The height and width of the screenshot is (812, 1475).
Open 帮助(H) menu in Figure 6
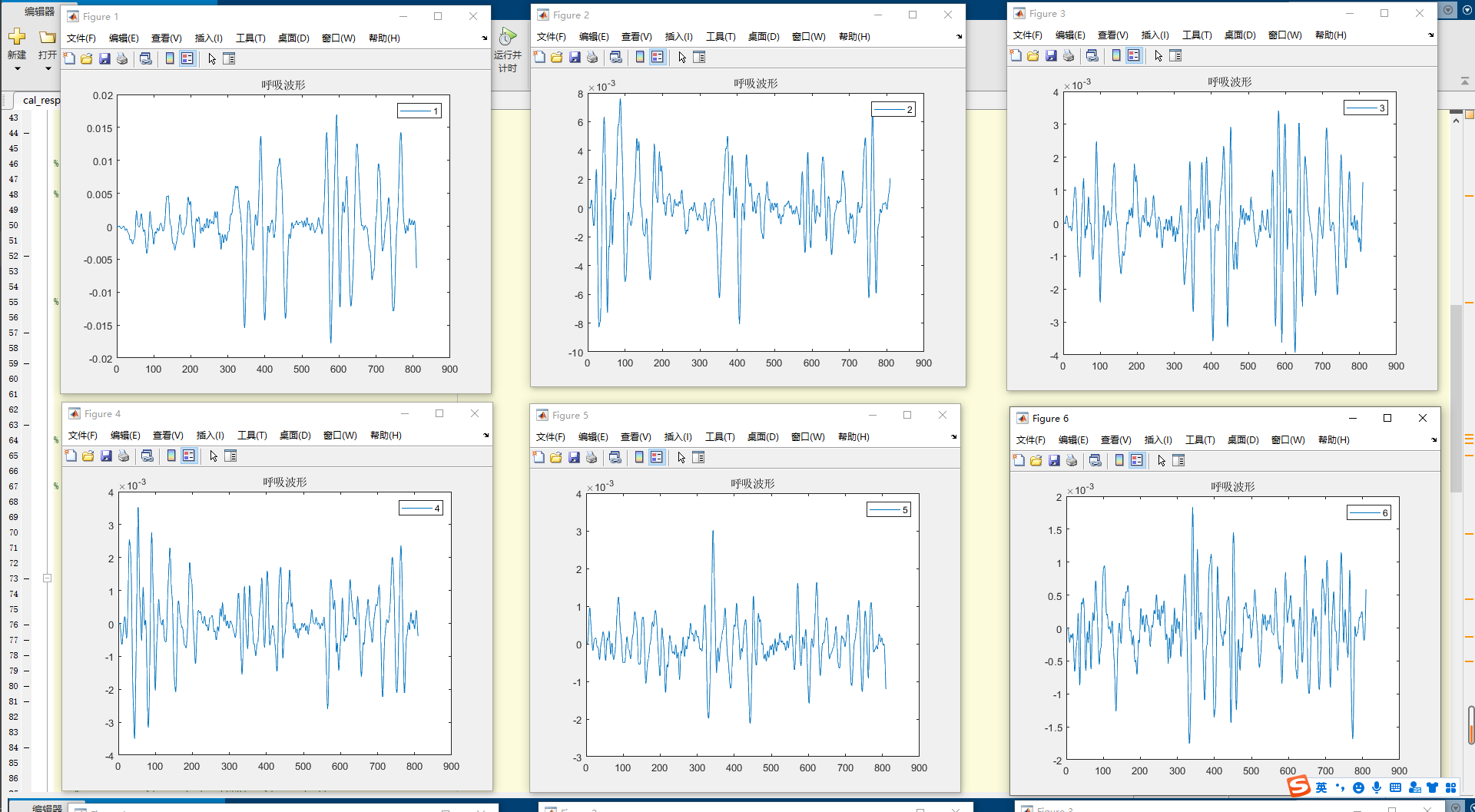pos(1334,440)
